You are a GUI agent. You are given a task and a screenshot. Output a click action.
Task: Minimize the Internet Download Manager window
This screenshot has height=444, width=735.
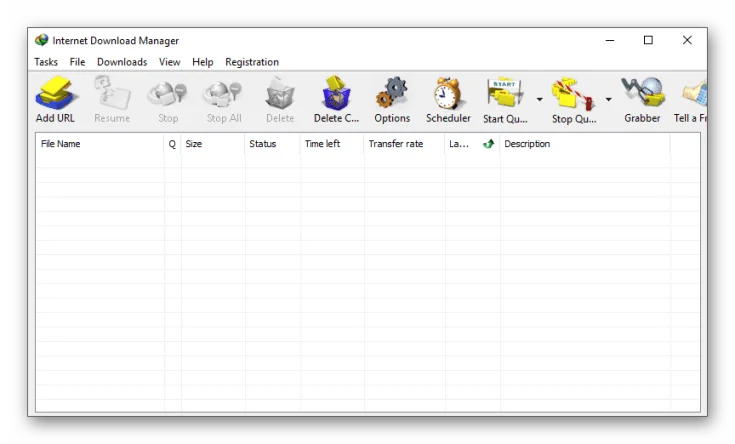(x=610, y=40)
